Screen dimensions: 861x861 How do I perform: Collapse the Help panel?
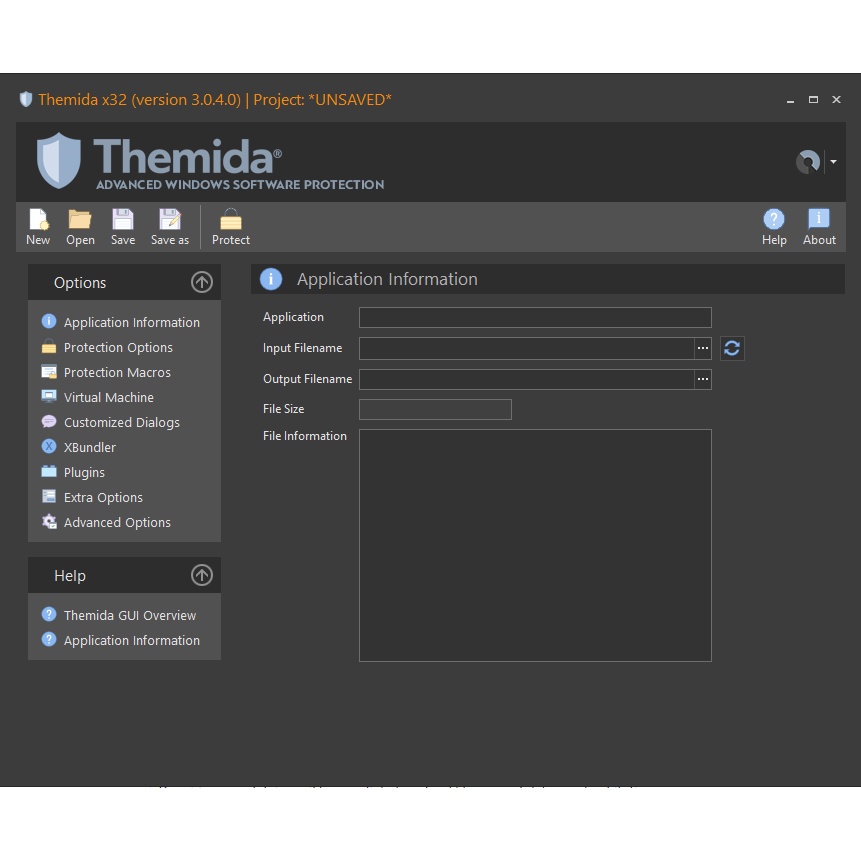tap(202, 575)
